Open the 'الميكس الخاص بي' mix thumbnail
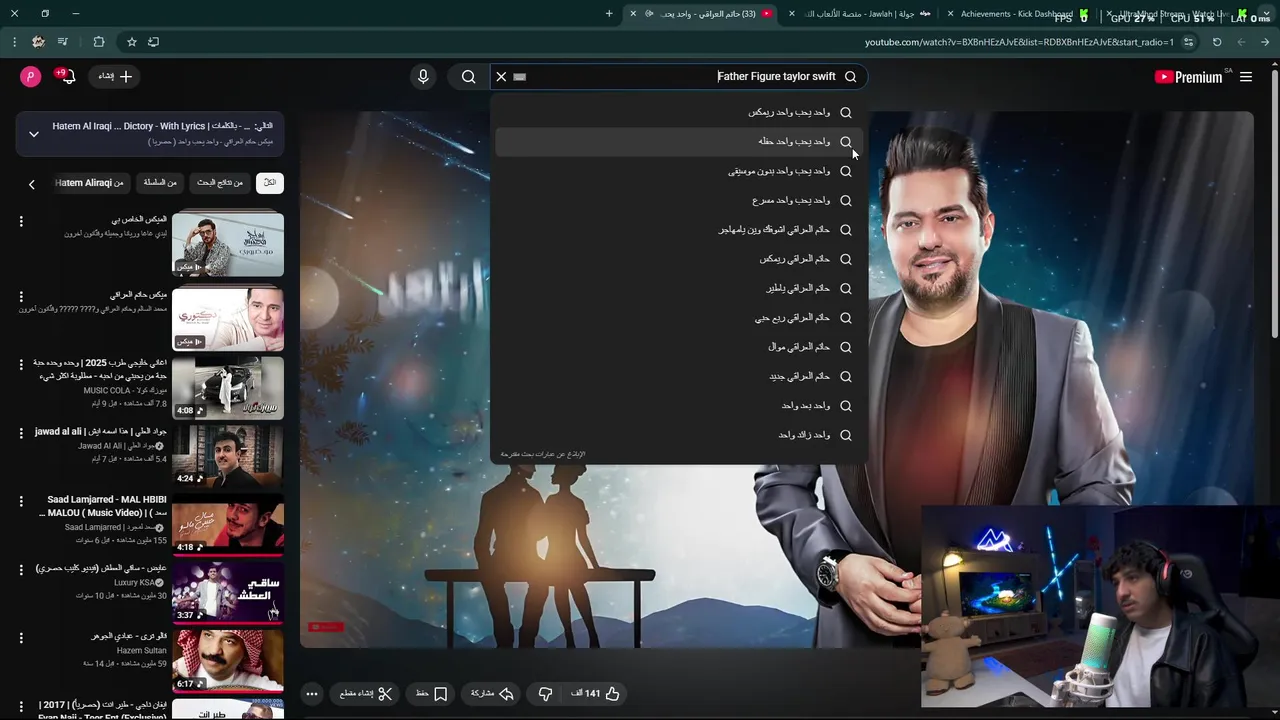Screen dimensions: 1280x720 (x=228, y=244)
